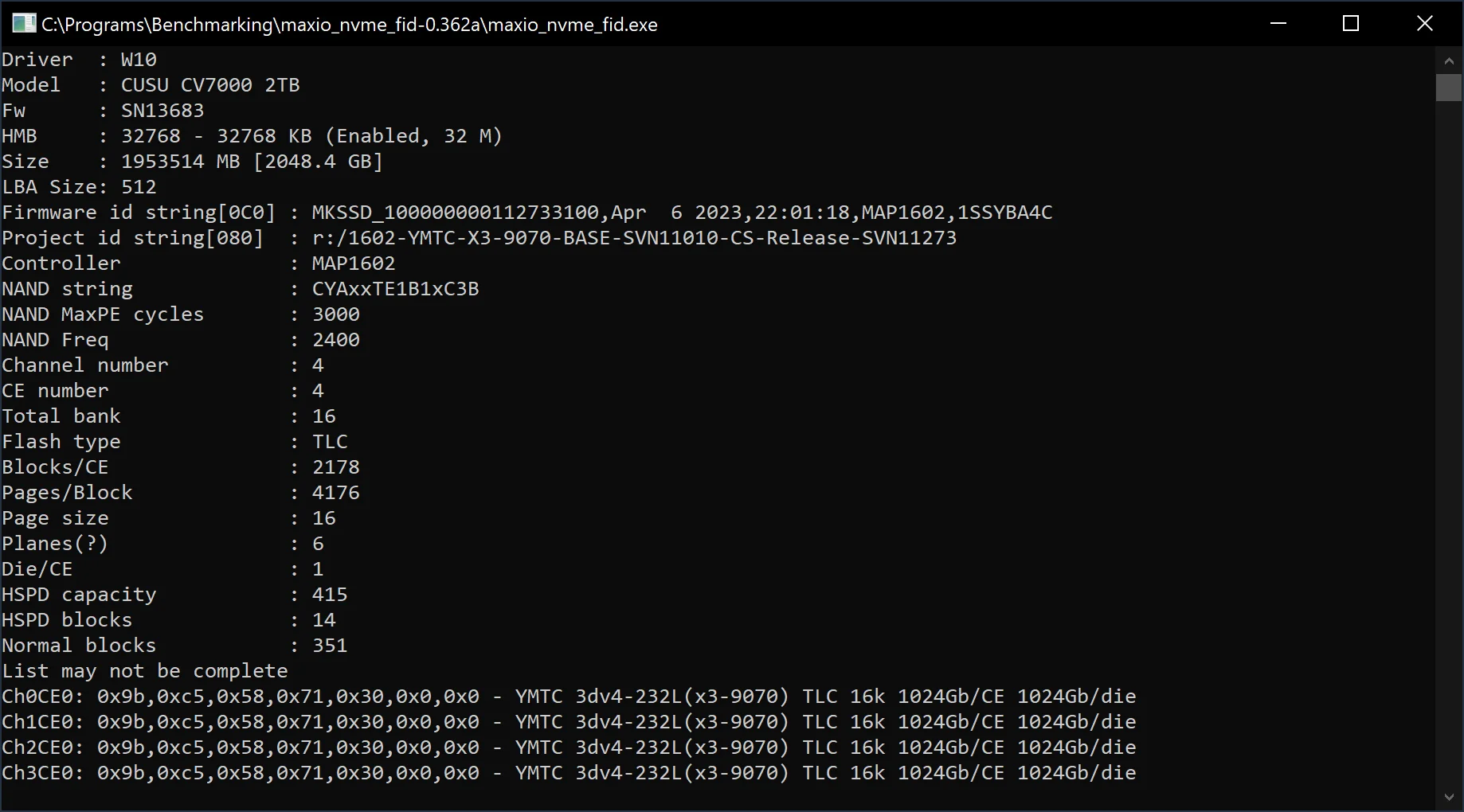This screenshot has width=1464, height=812.
Task: Click the 'Channel number' label
Action: [x=85, y=365]
